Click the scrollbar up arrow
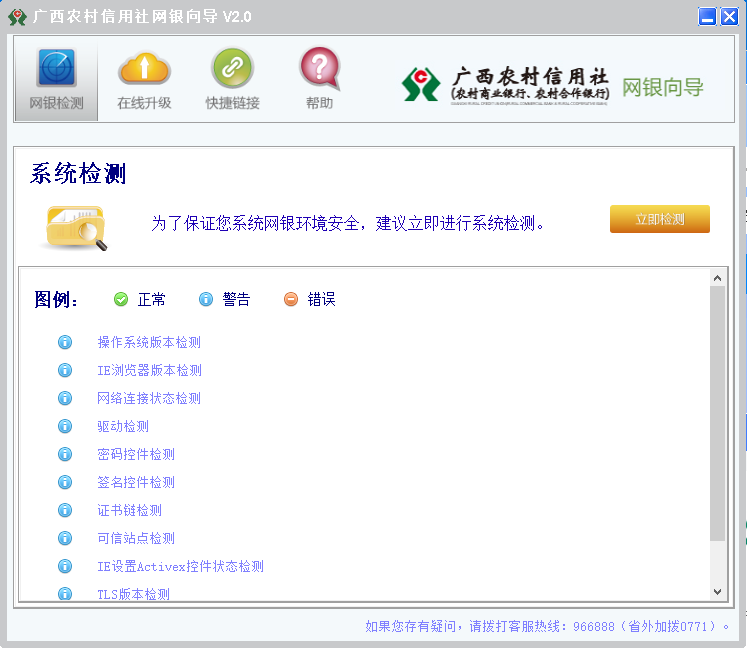Viewport: 747px width, 649px height. point(717,278)
